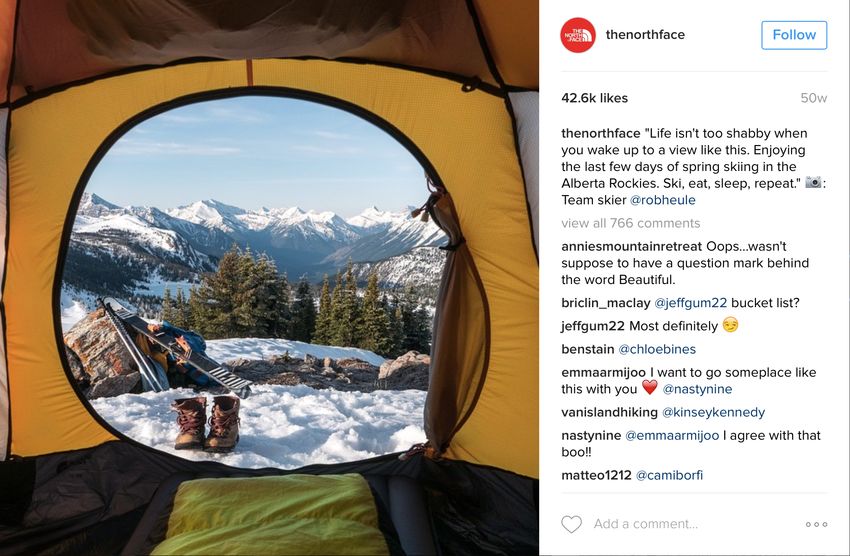Follow thenorthface account
850x556 pixels.
pos(794,35)
